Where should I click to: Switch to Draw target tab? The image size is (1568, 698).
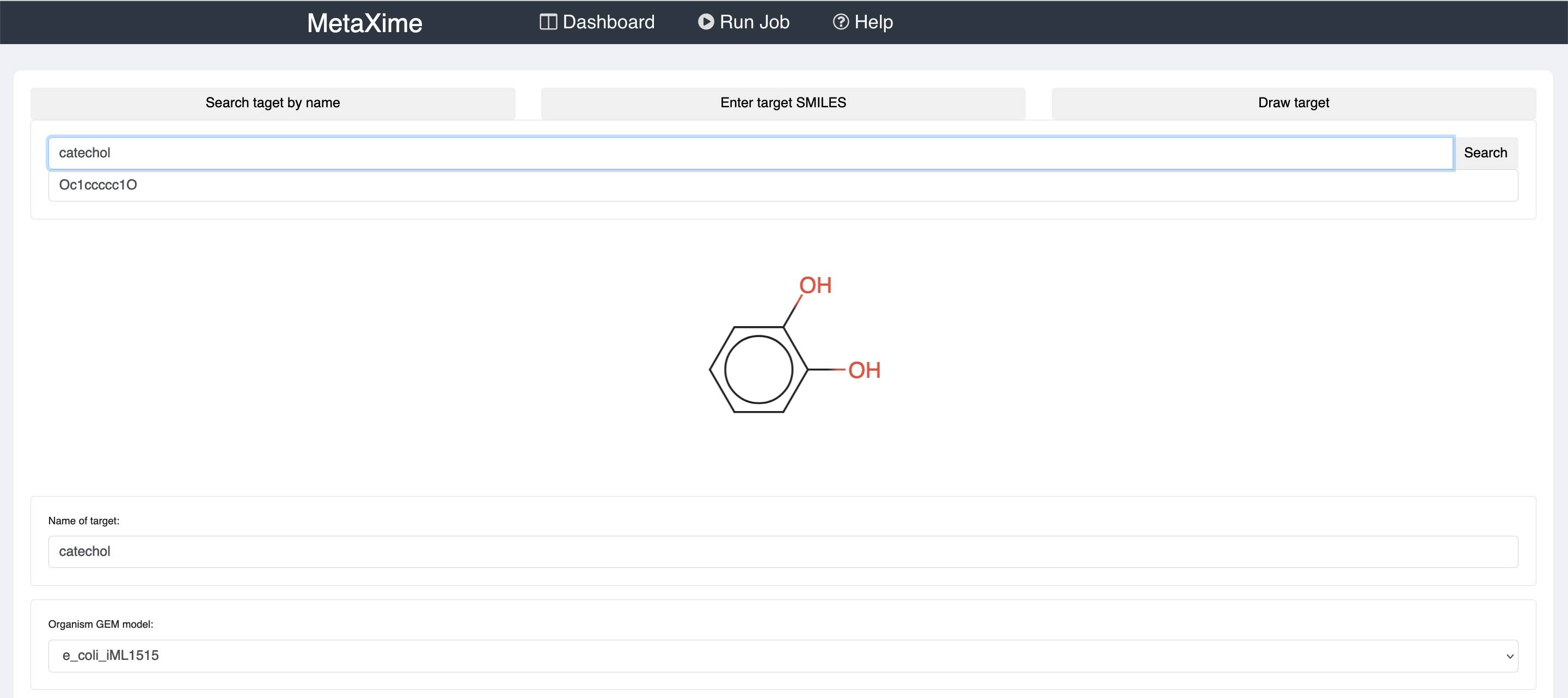coord(1294,103)
